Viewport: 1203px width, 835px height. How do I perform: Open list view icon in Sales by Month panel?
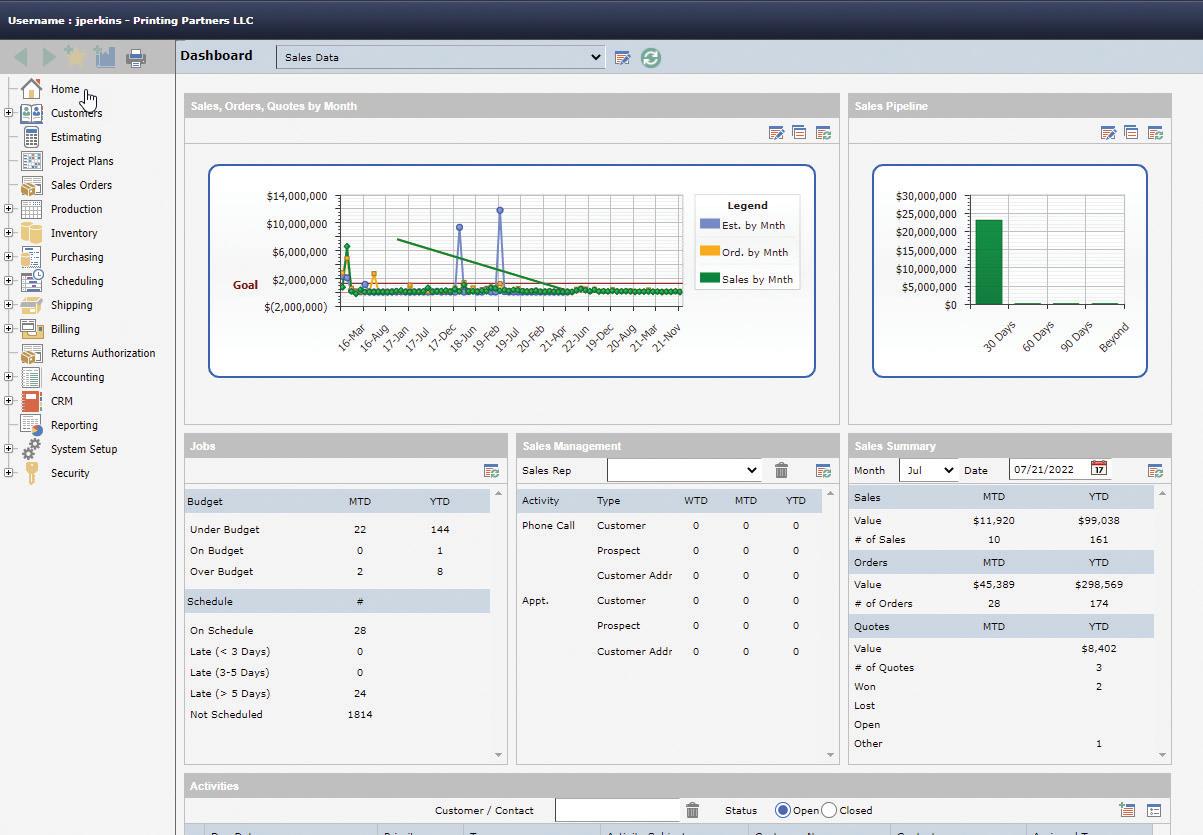[799, 132]
